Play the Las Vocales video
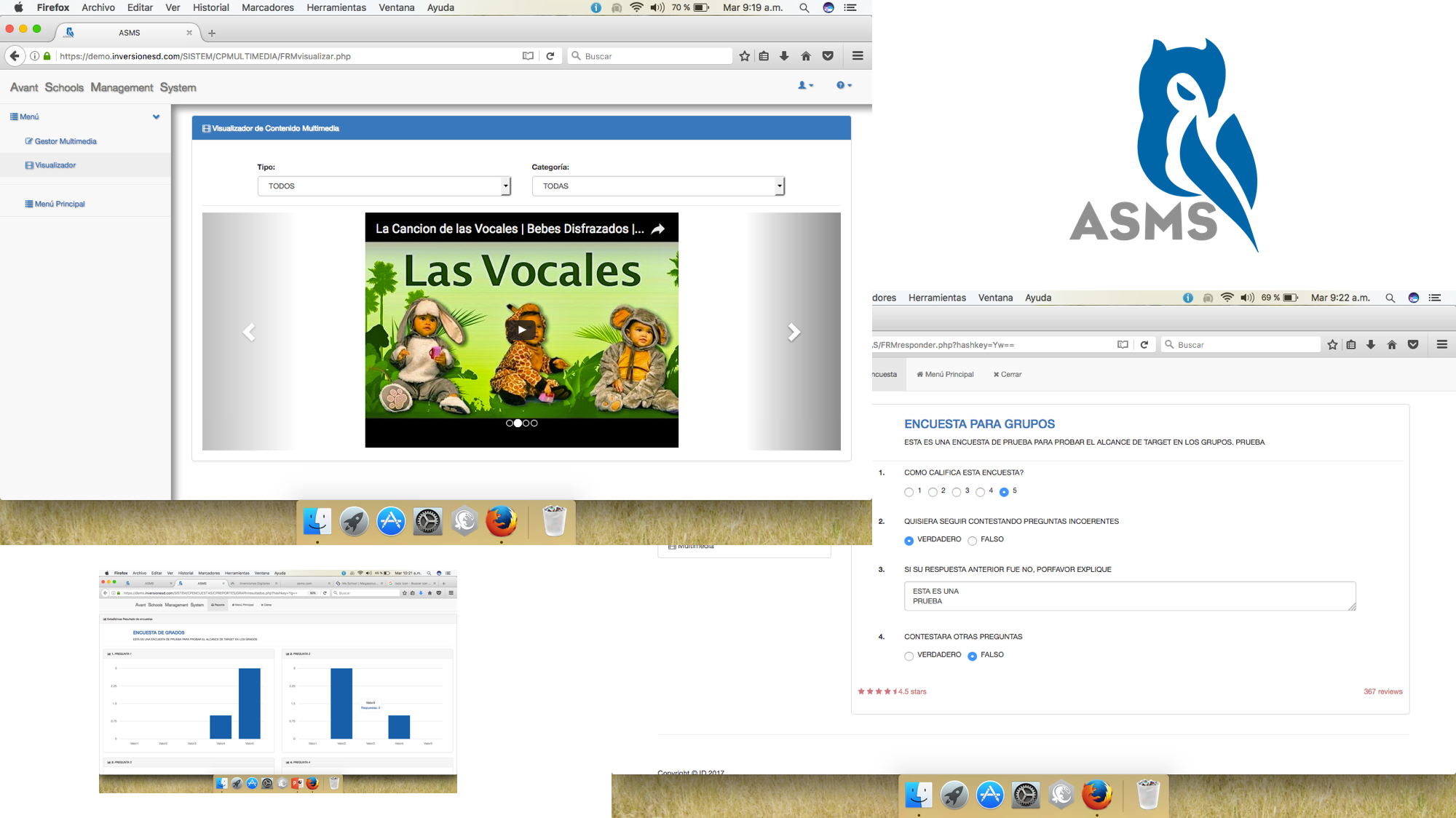Image resolution: width=1456 pixels, height=818 pixels. (521, 330)
